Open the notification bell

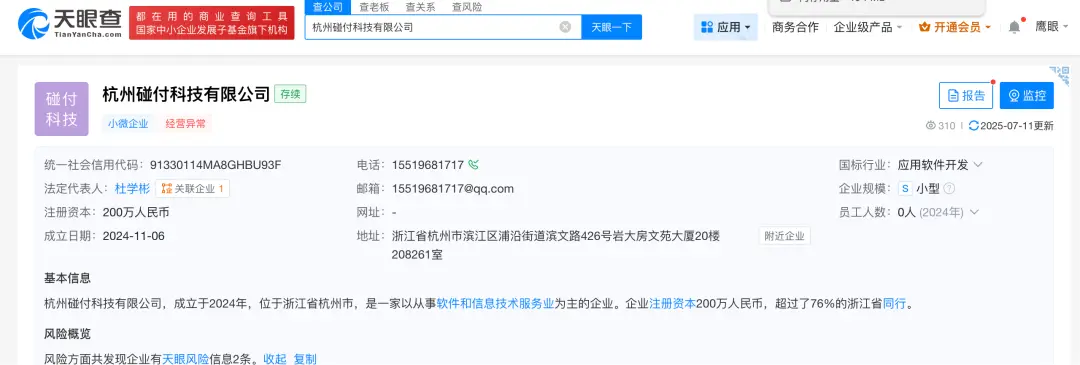pos(1015,27)
